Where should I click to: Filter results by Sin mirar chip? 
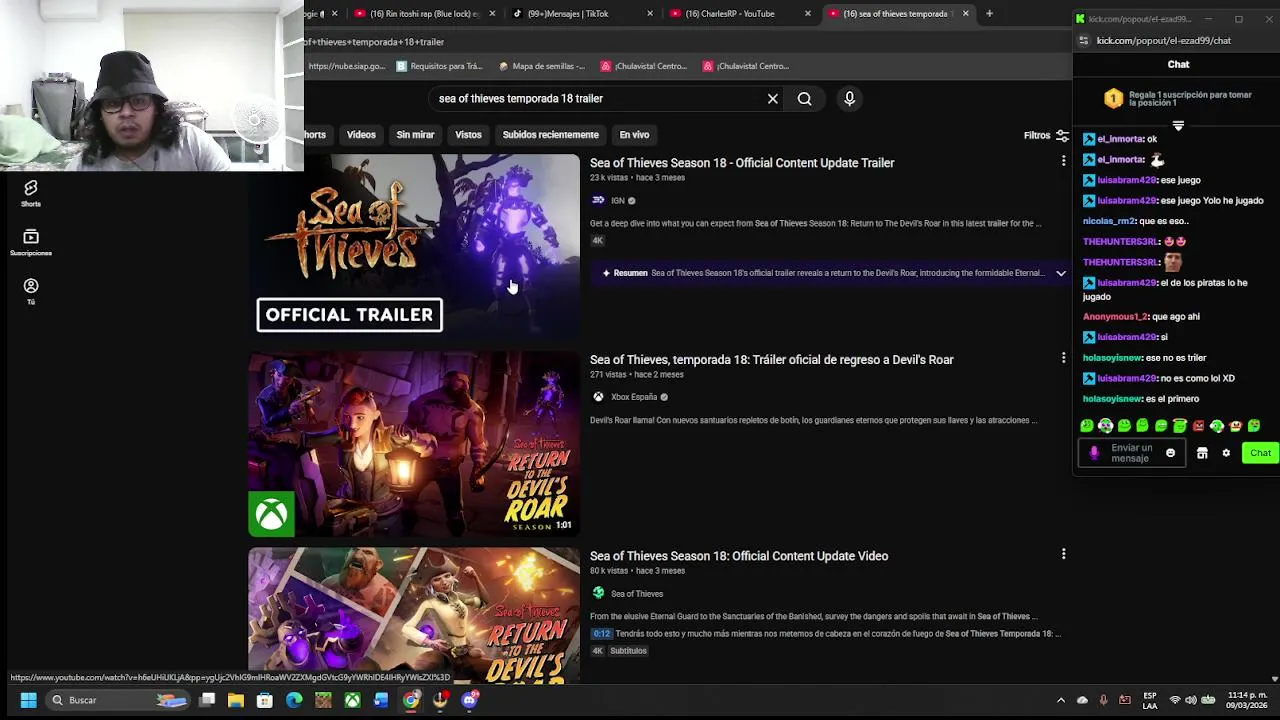(415, 135)
